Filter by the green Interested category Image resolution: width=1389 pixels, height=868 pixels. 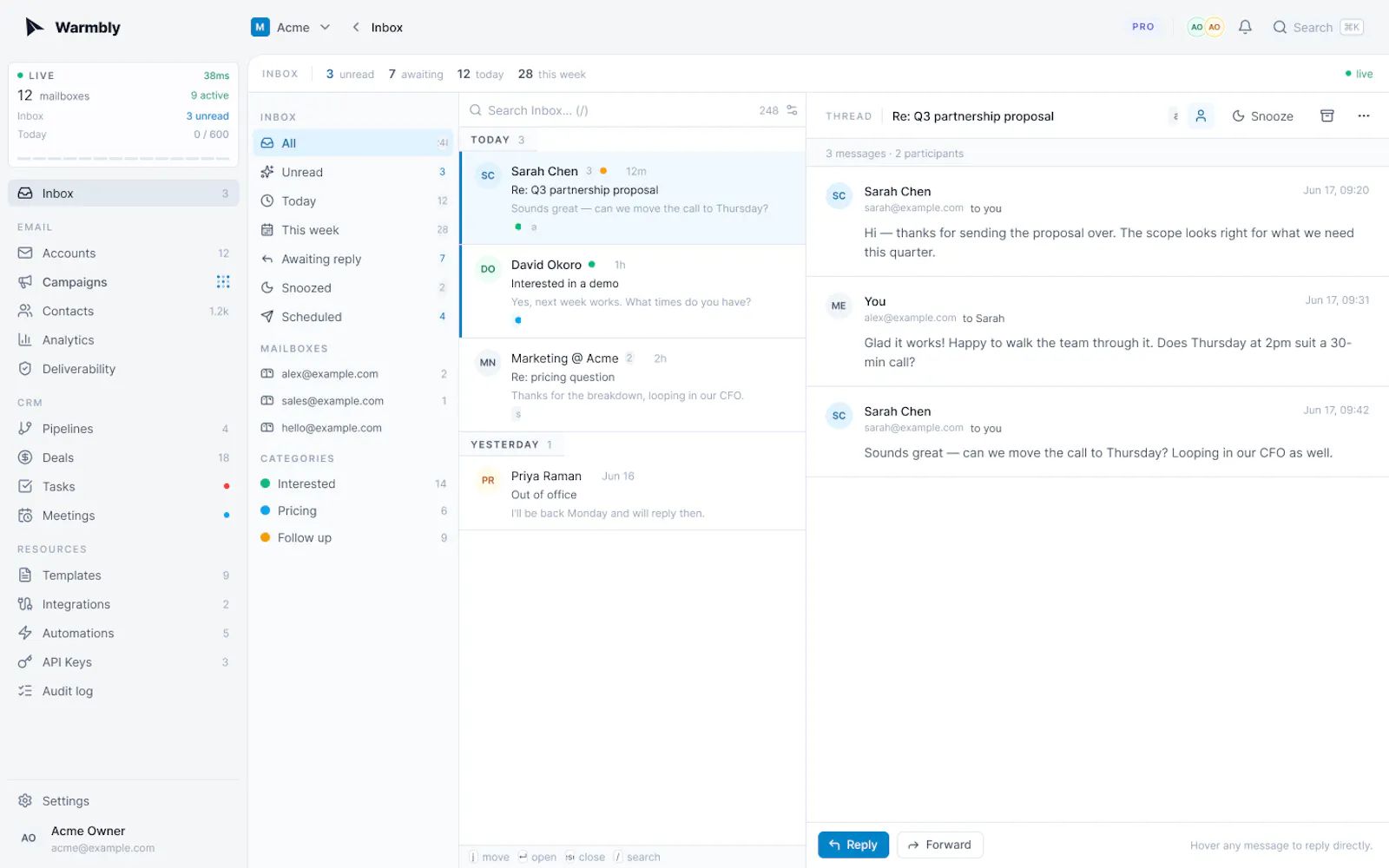353,483
